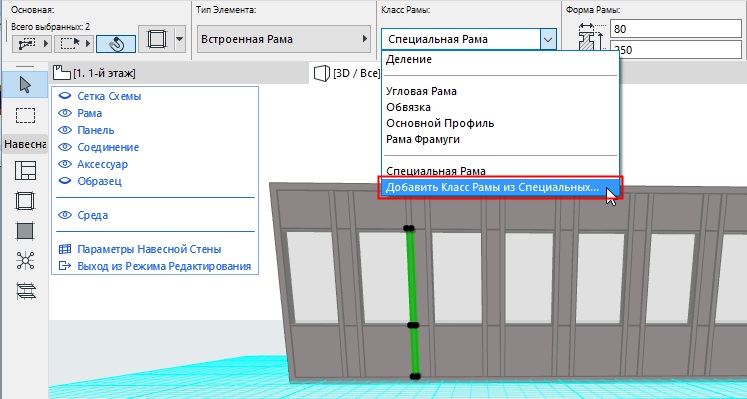Open the Встроенная Рама element type menu

pos(284,39)
